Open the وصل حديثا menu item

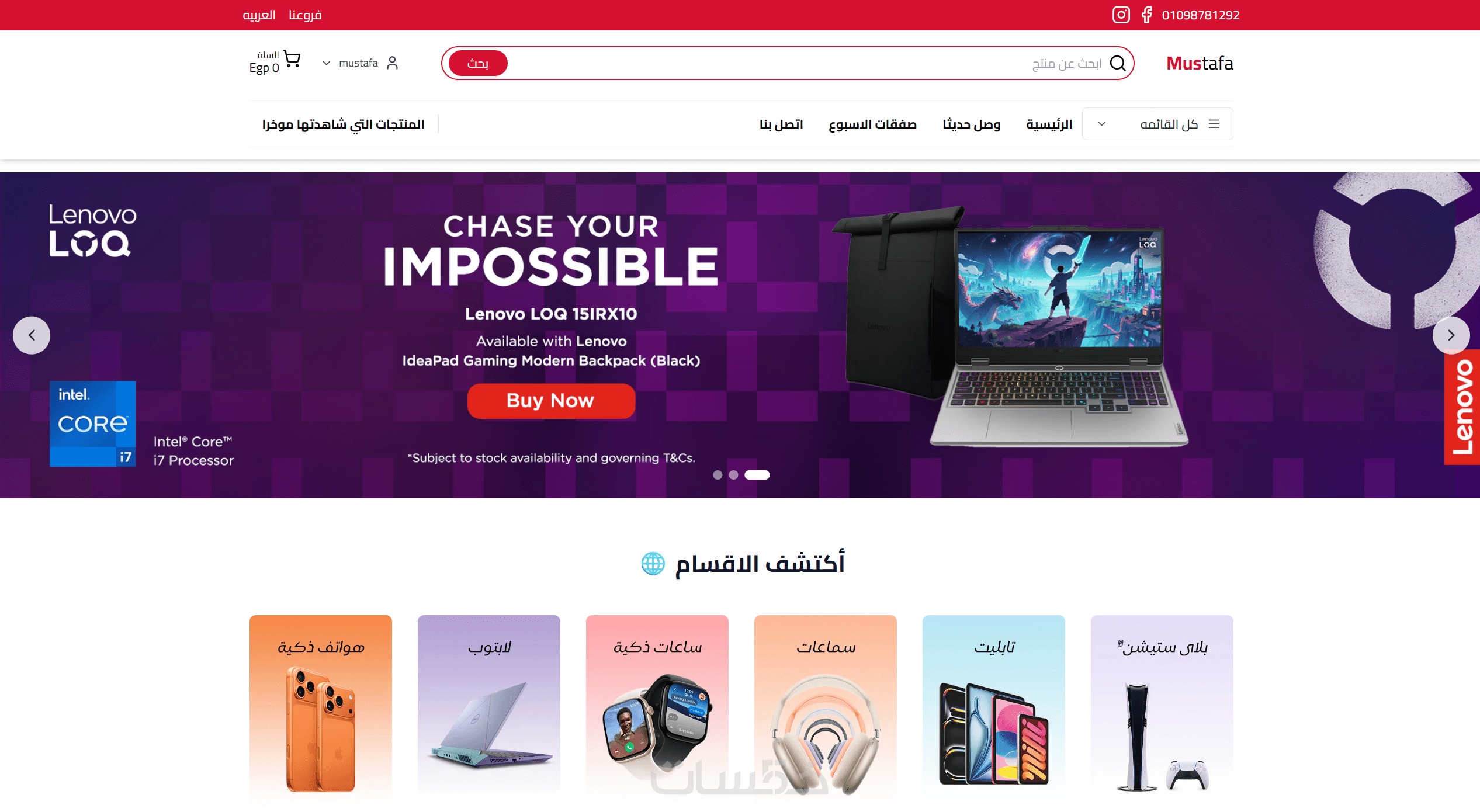tap(971, 124)
